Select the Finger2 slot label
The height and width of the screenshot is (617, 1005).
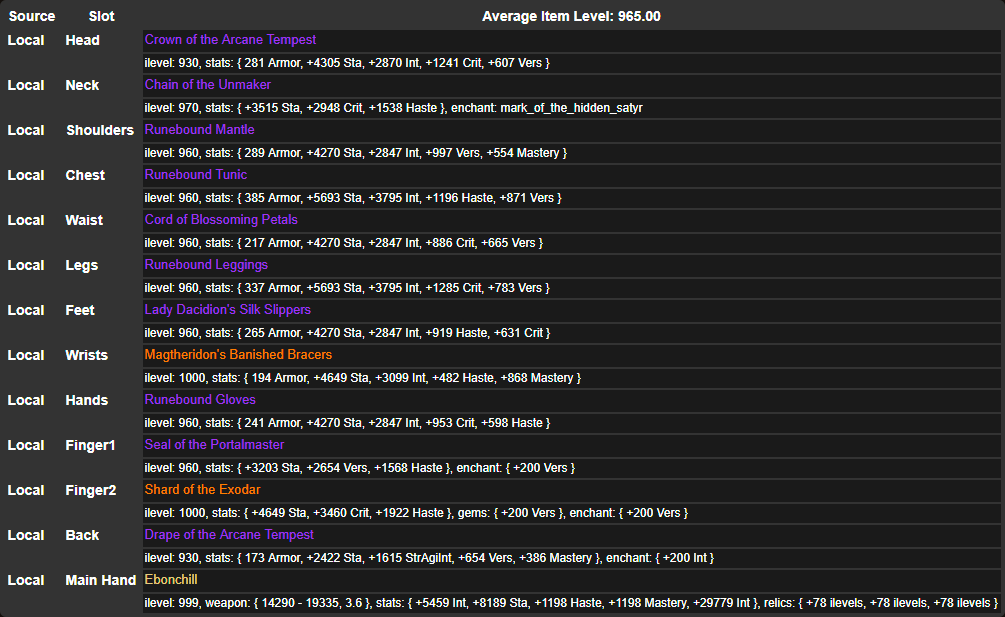(x=91, y=490)
